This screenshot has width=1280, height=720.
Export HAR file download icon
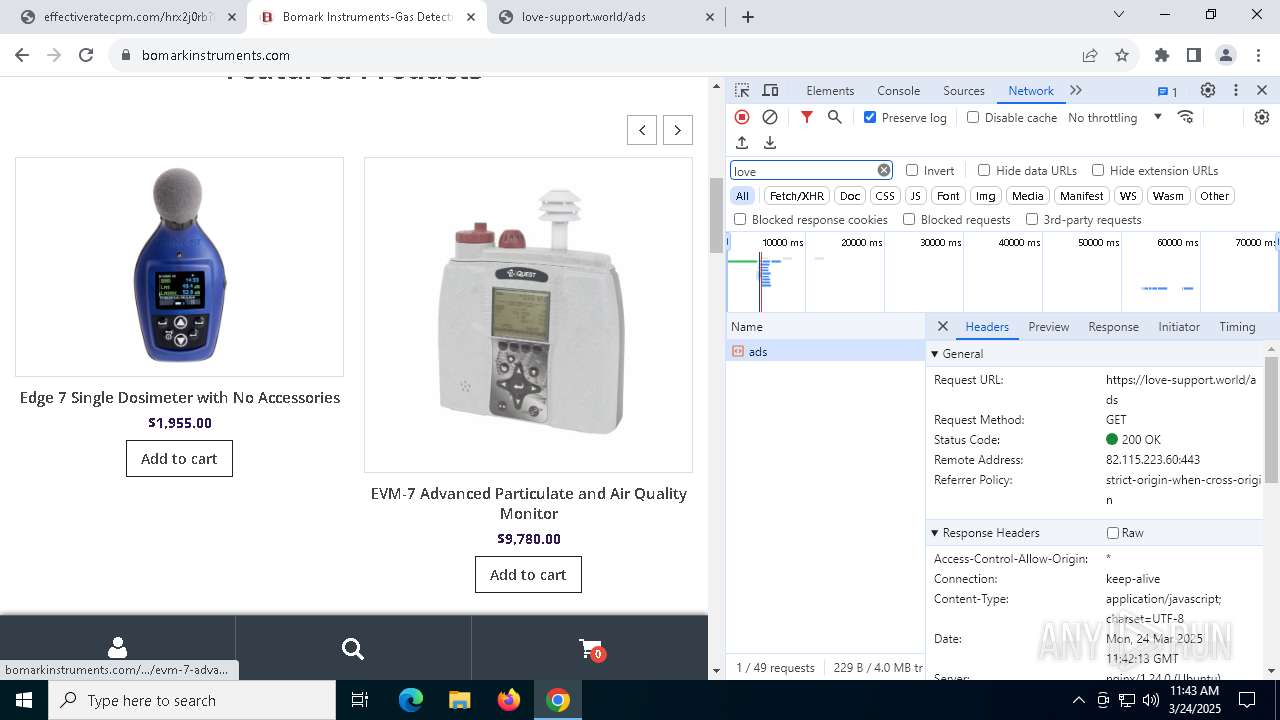pyautogui.click(x=770, y=143)
